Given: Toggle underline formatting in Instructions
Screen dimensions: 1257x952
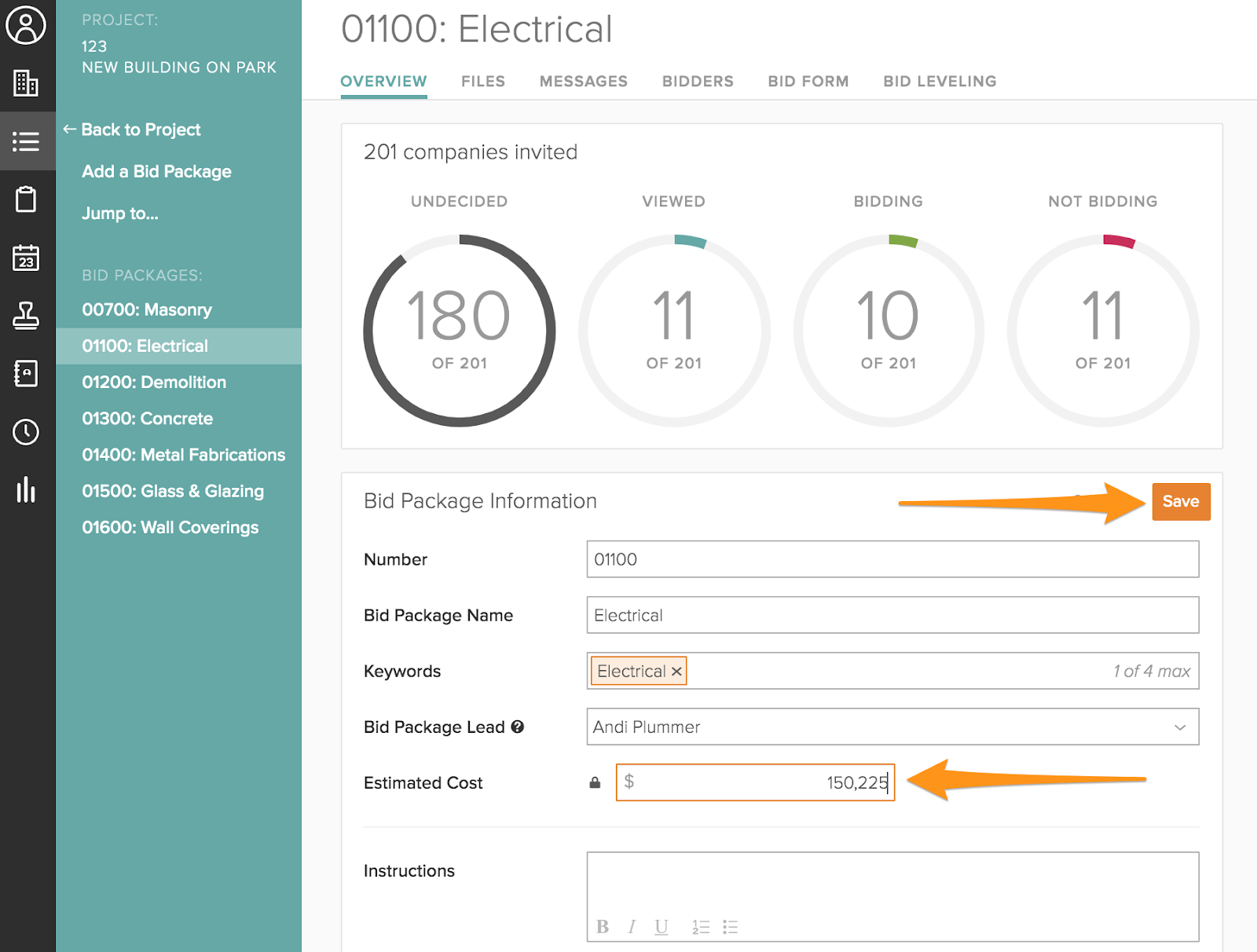Looking at the screenshot, I should tap(661, 926).
